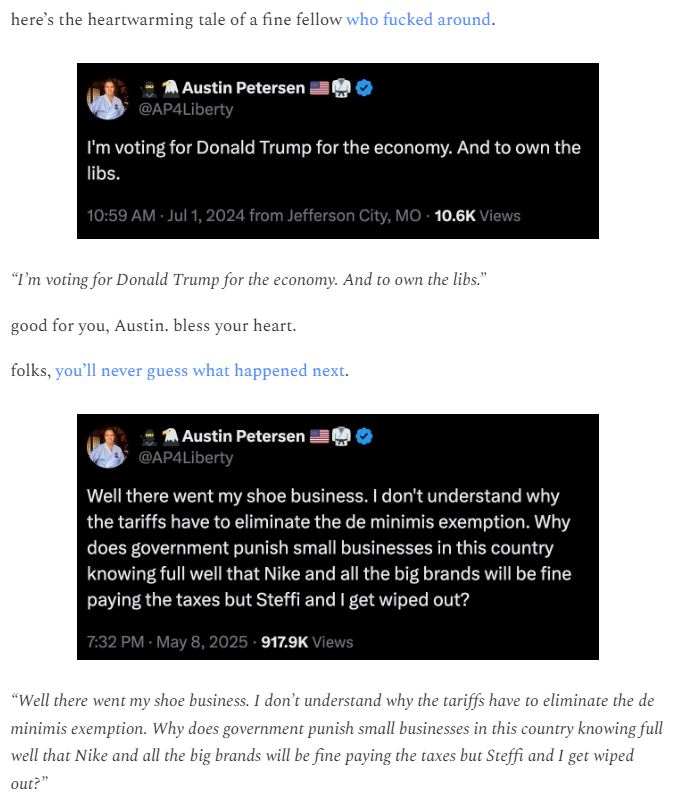The image size is (677, 808).
Task: Click the blue verified badge in second tweet
Action: [365, 436]
